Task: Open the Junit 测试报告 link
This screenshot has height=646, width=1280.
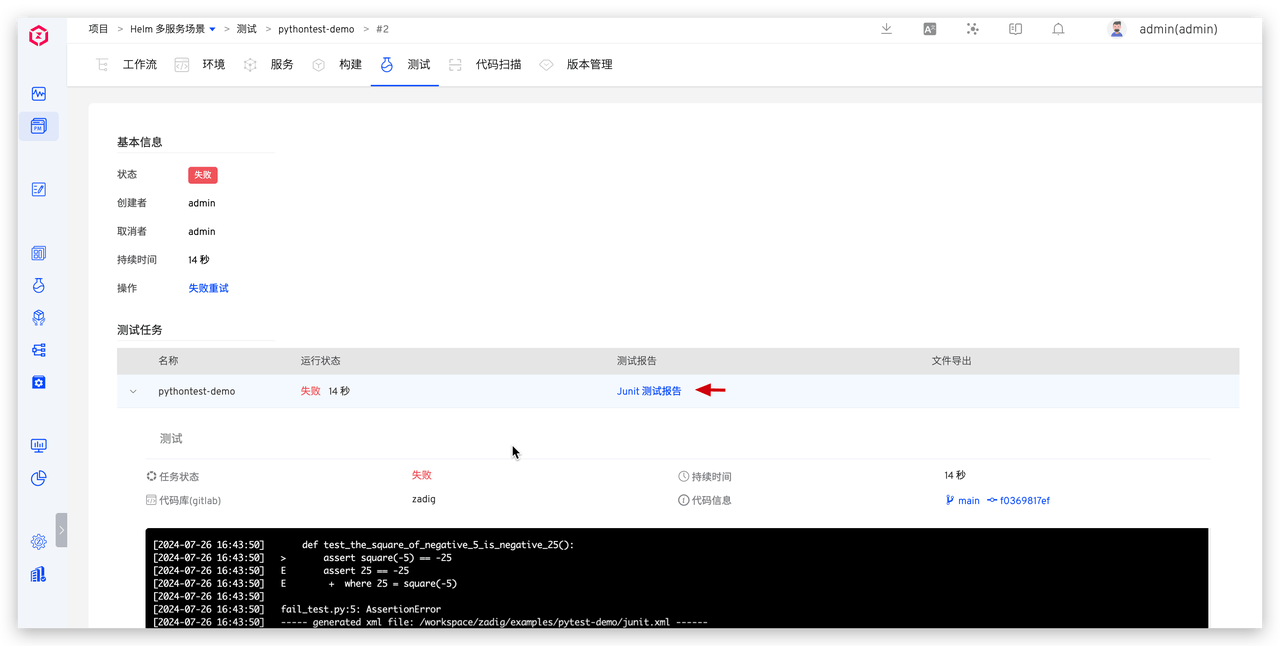Action: (x=649, y=391)
